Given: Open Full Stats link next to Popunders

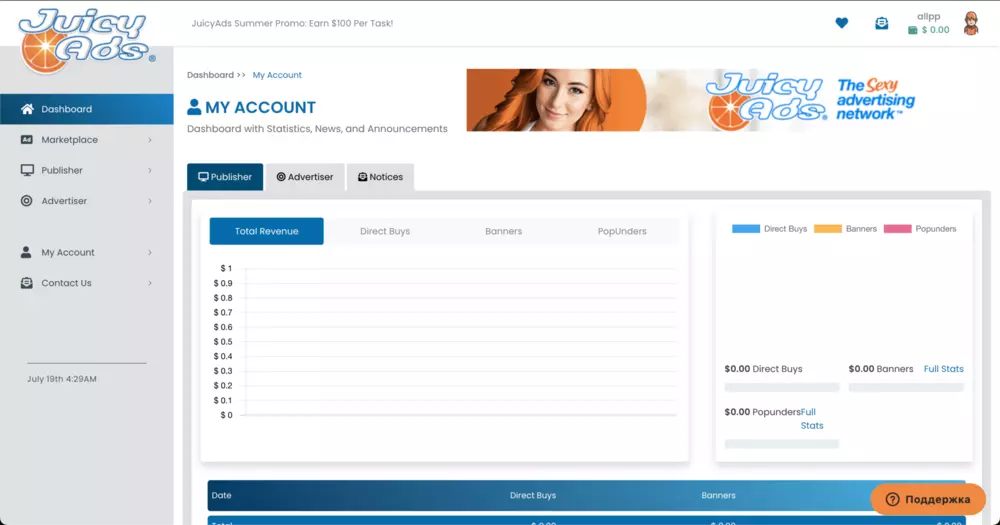Looking at the screenshot, I should pyautogui.click(x=811, y=418).
